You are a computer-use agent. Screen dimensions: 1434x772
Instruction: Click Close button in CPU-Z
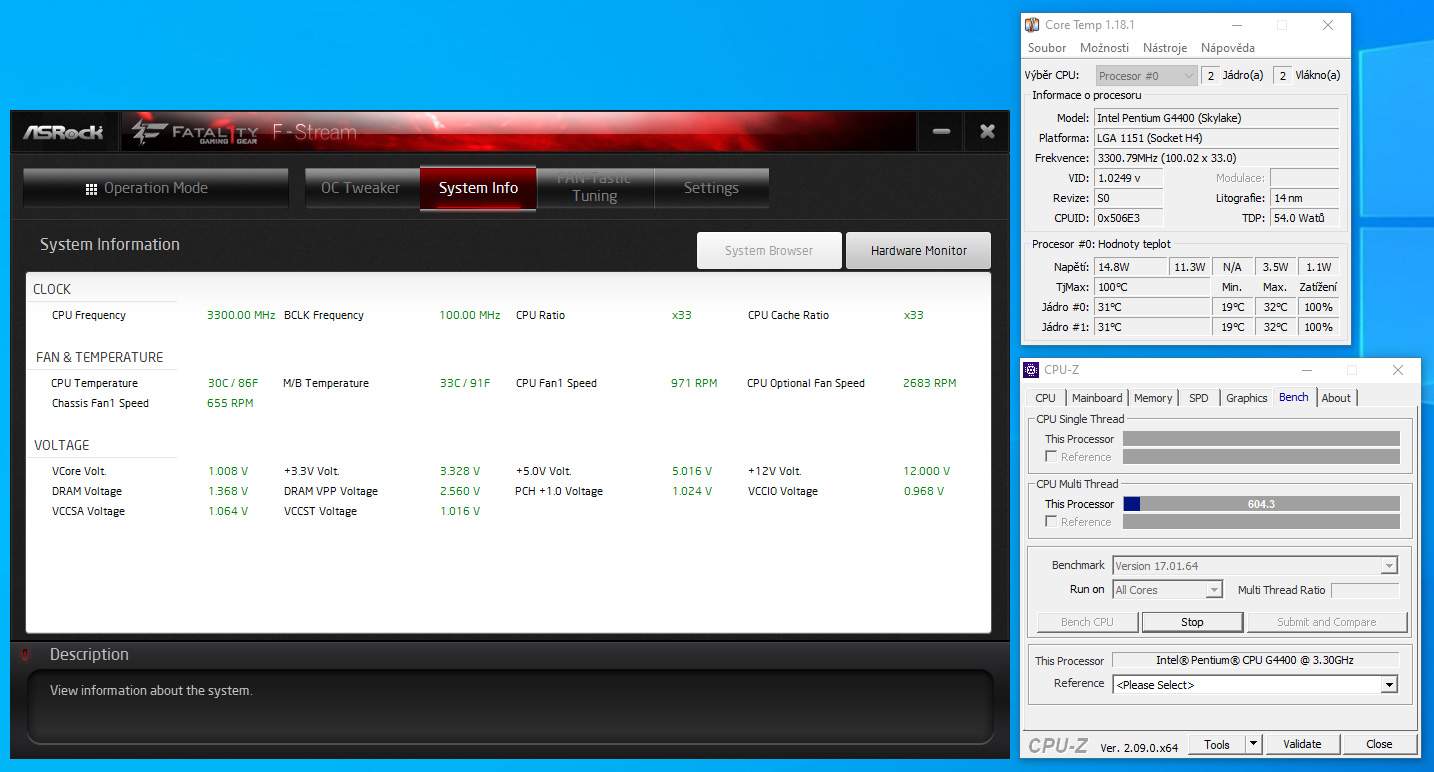[1379, 744]
